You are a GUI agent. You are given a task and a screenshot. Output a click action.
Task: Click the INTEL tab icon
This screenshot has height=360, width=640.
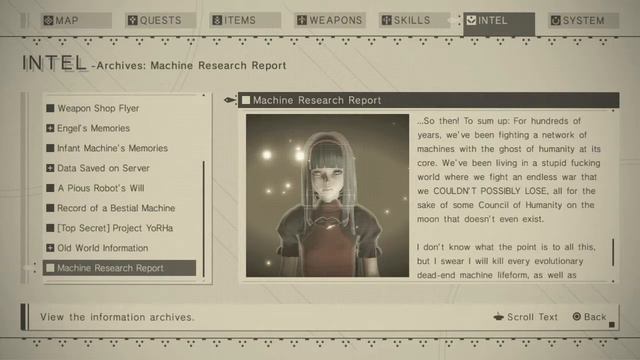(471, 20)
